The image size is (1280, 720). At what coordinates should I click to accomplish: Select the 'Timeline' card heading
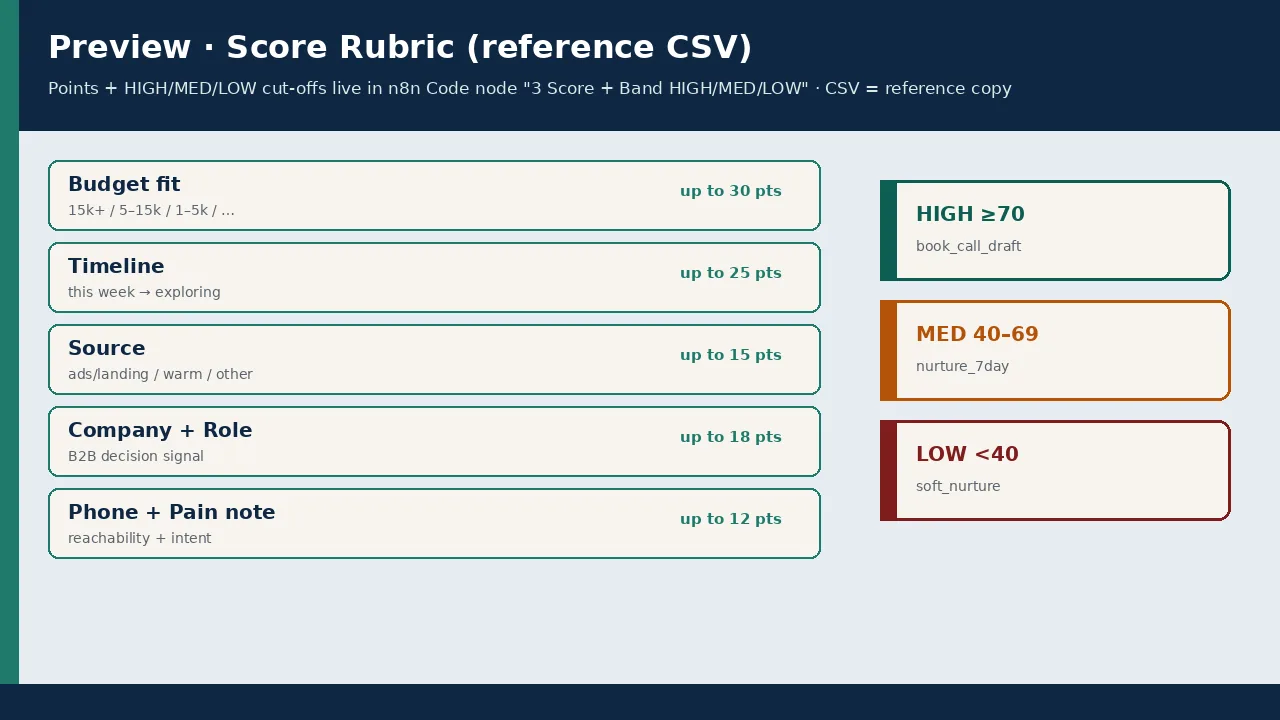[x=116, y=266]
